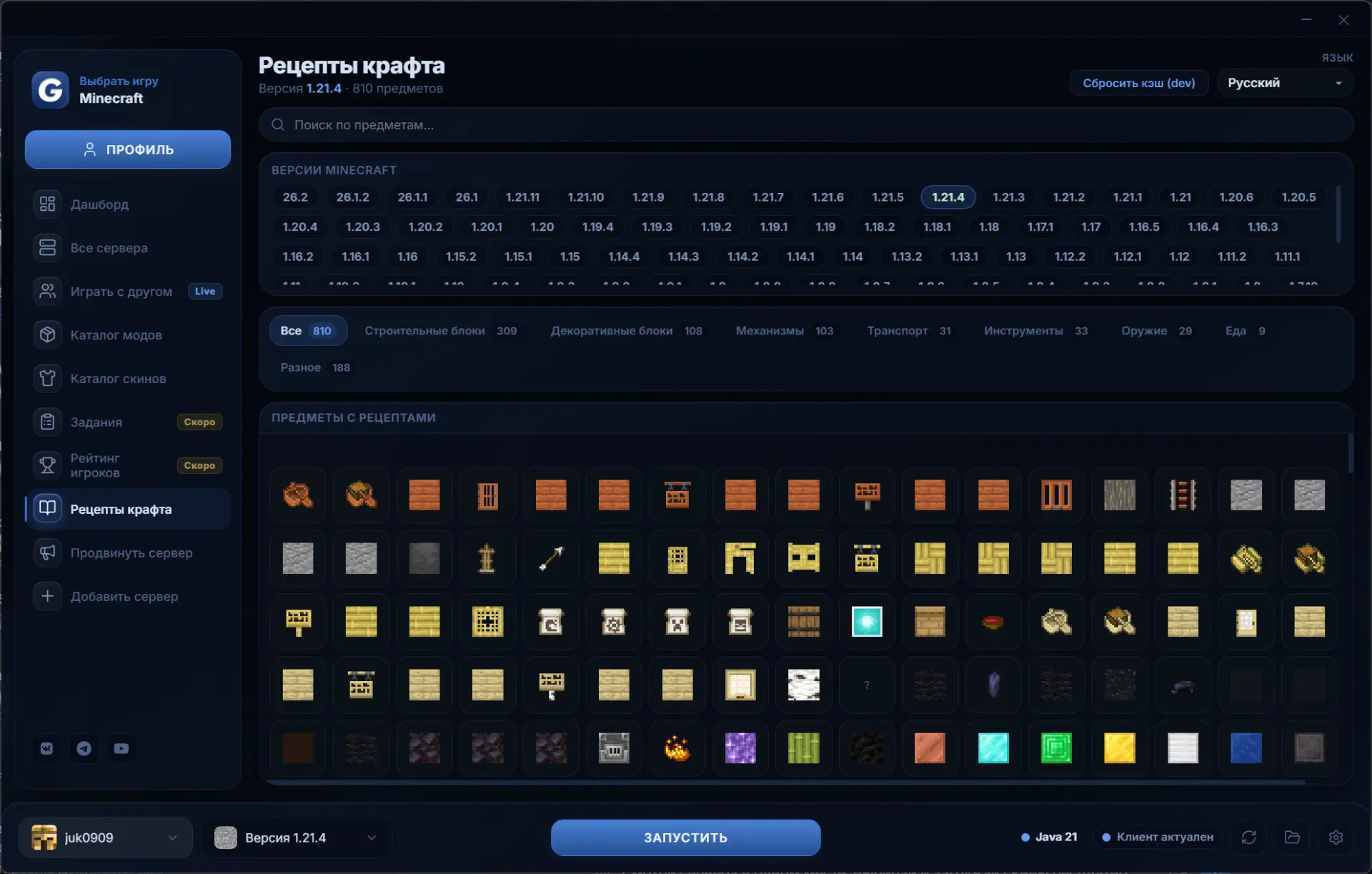The height and width of the screenshot is (874, 1372).
Task: Open the settings gear icon
Action: pos(1336,837)
